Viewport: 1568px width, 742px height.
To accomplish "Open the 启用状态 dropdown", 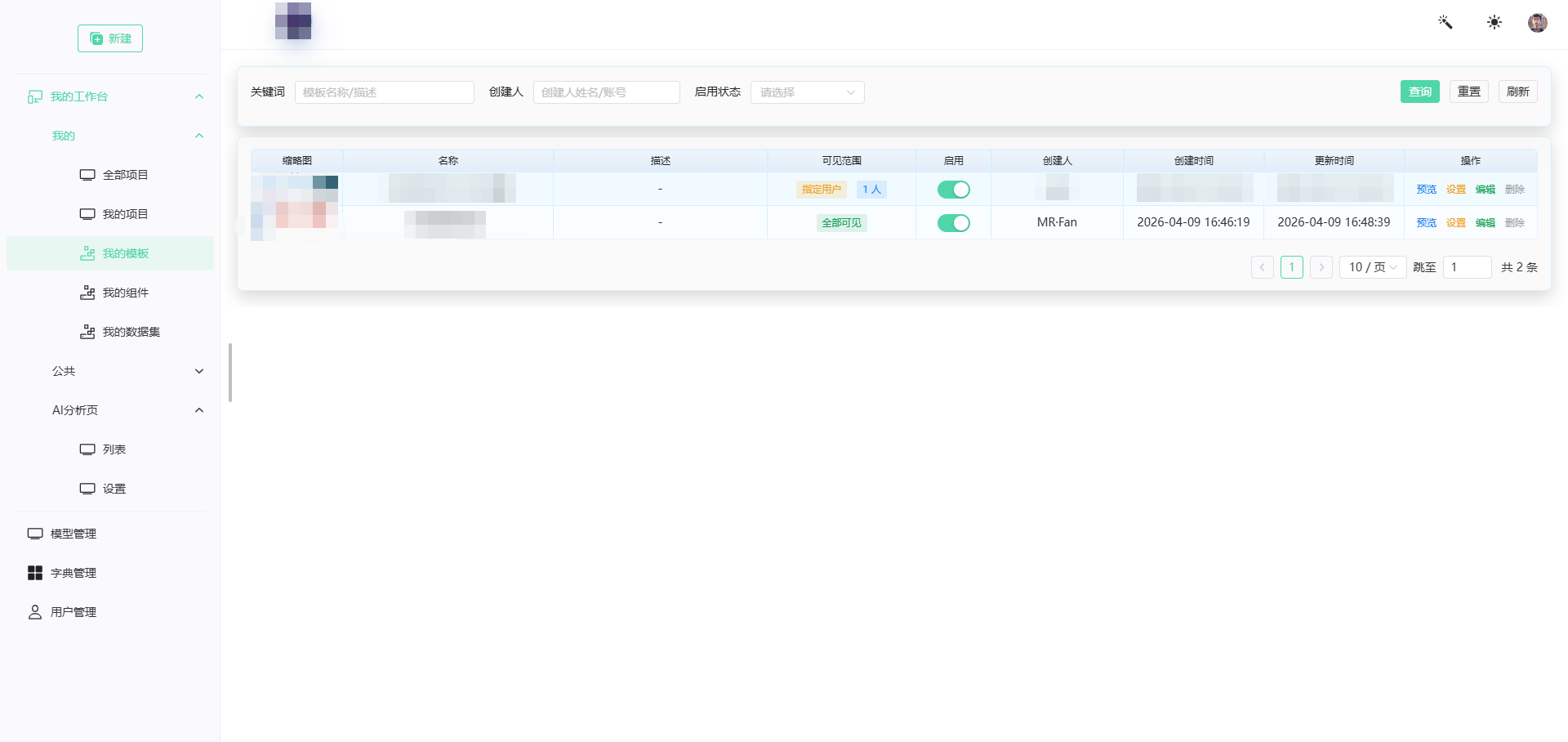I will point(807,92).
